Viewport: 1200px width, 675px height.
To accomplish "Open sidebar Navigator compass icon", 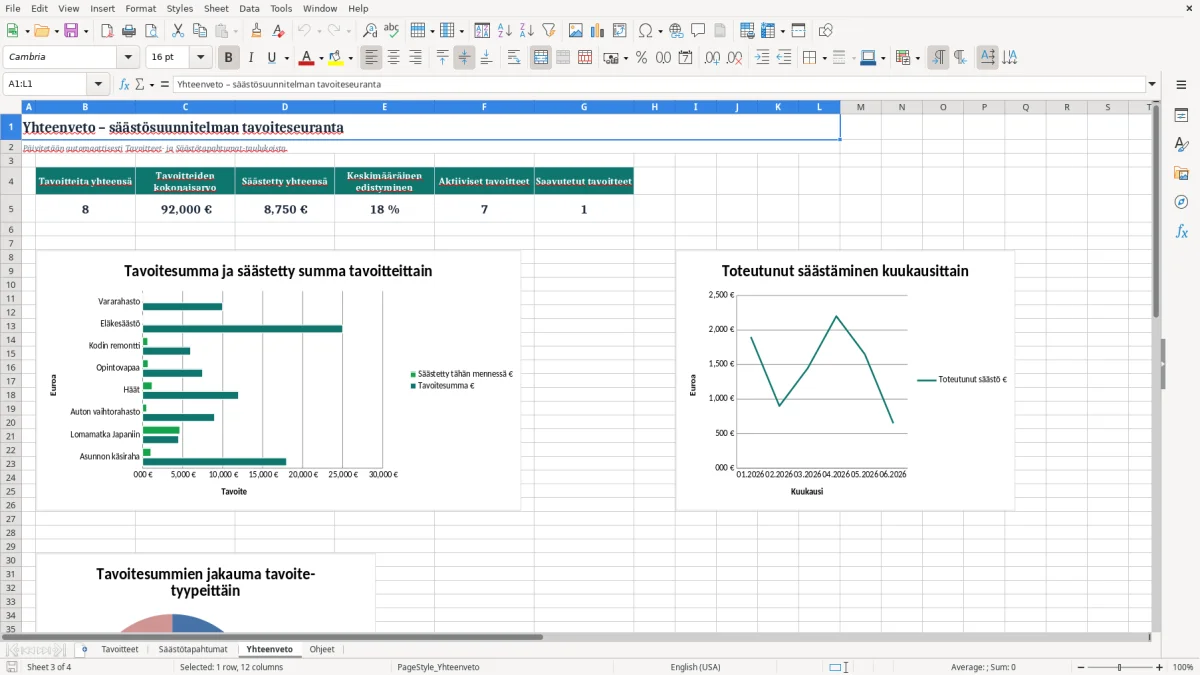I will pyautogui.click(x=1181, y=202).
